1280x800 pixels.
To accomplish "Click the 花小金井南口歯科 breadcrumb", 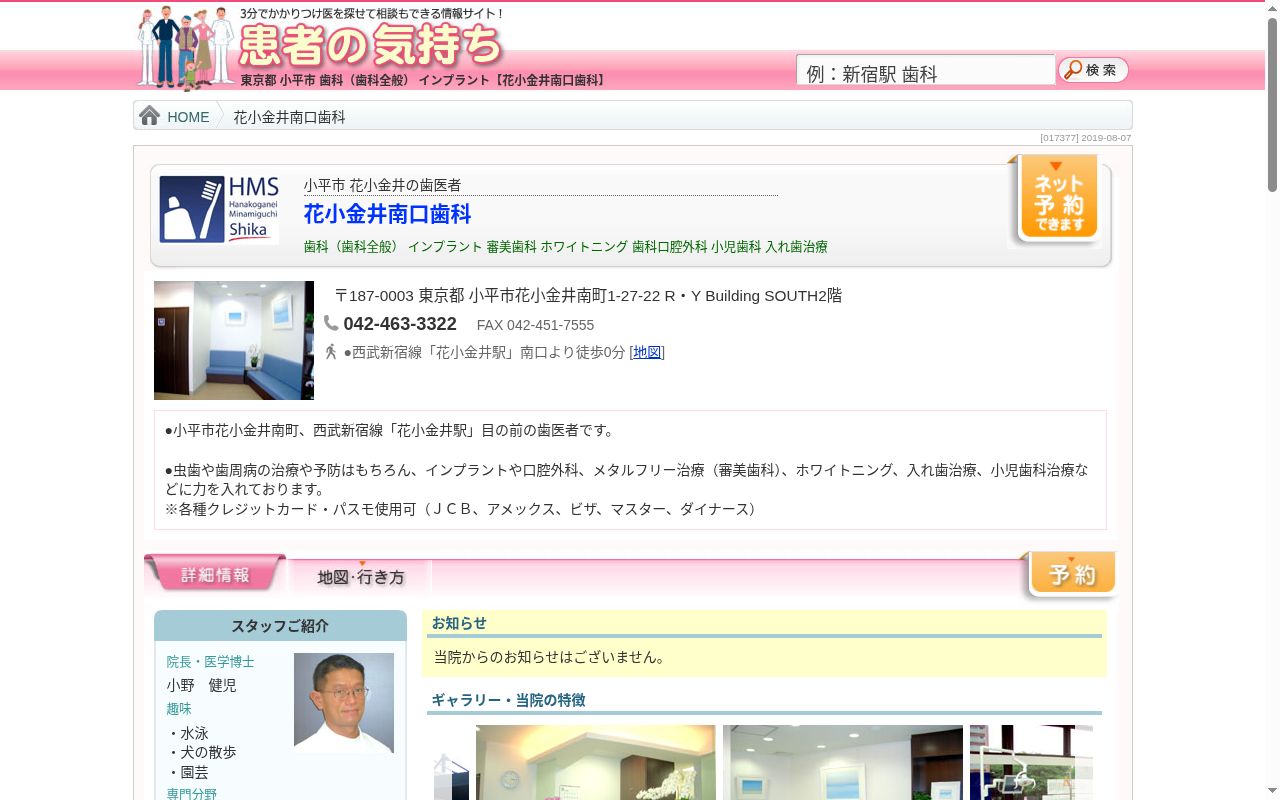I will (x=289, y=117).
